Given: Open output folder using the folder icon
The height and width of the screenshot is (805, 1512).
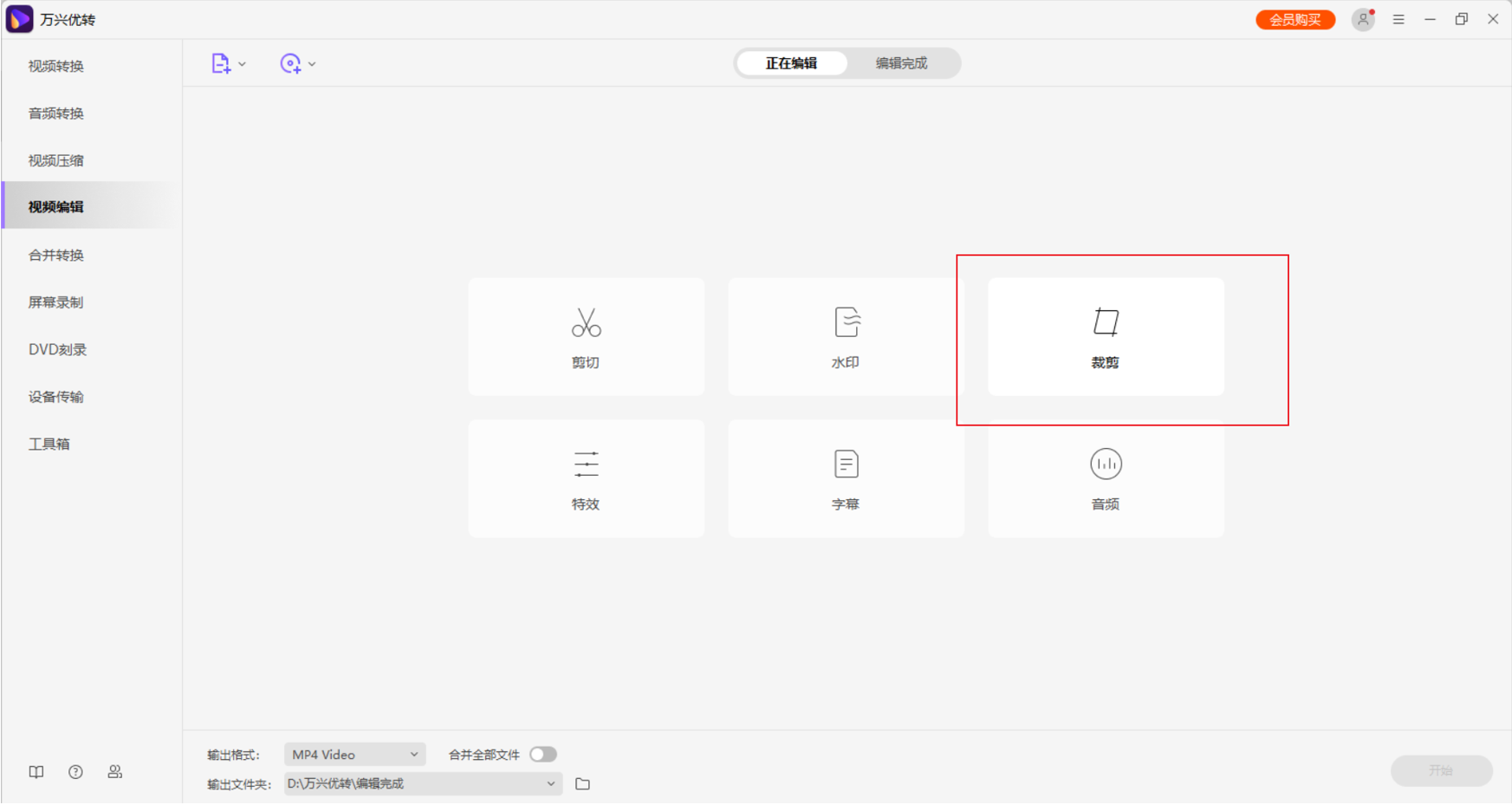Looking at the screenshot, I should tap(582, 783).
